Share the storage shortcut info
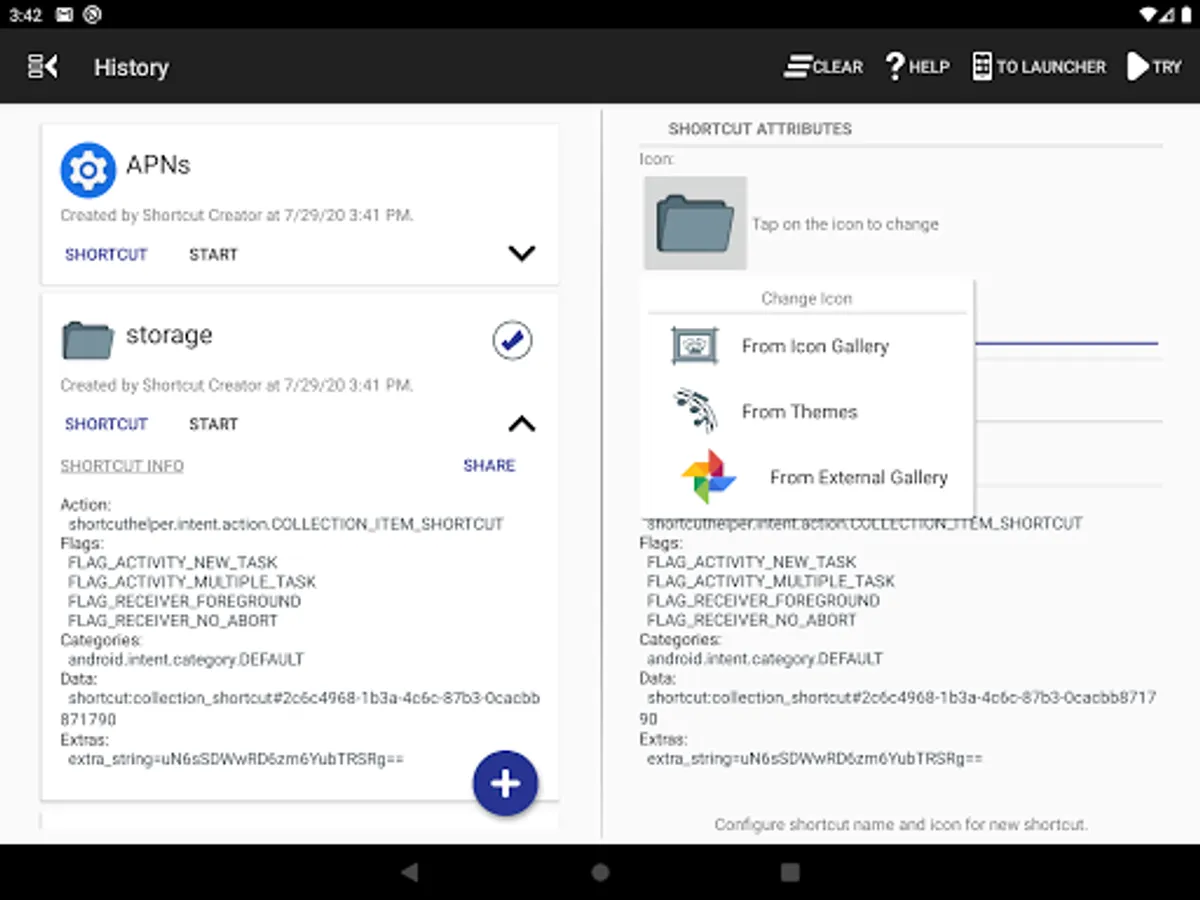Viewport: 1200px width, 900px height. pyautogui.click(x=489, y=465)
